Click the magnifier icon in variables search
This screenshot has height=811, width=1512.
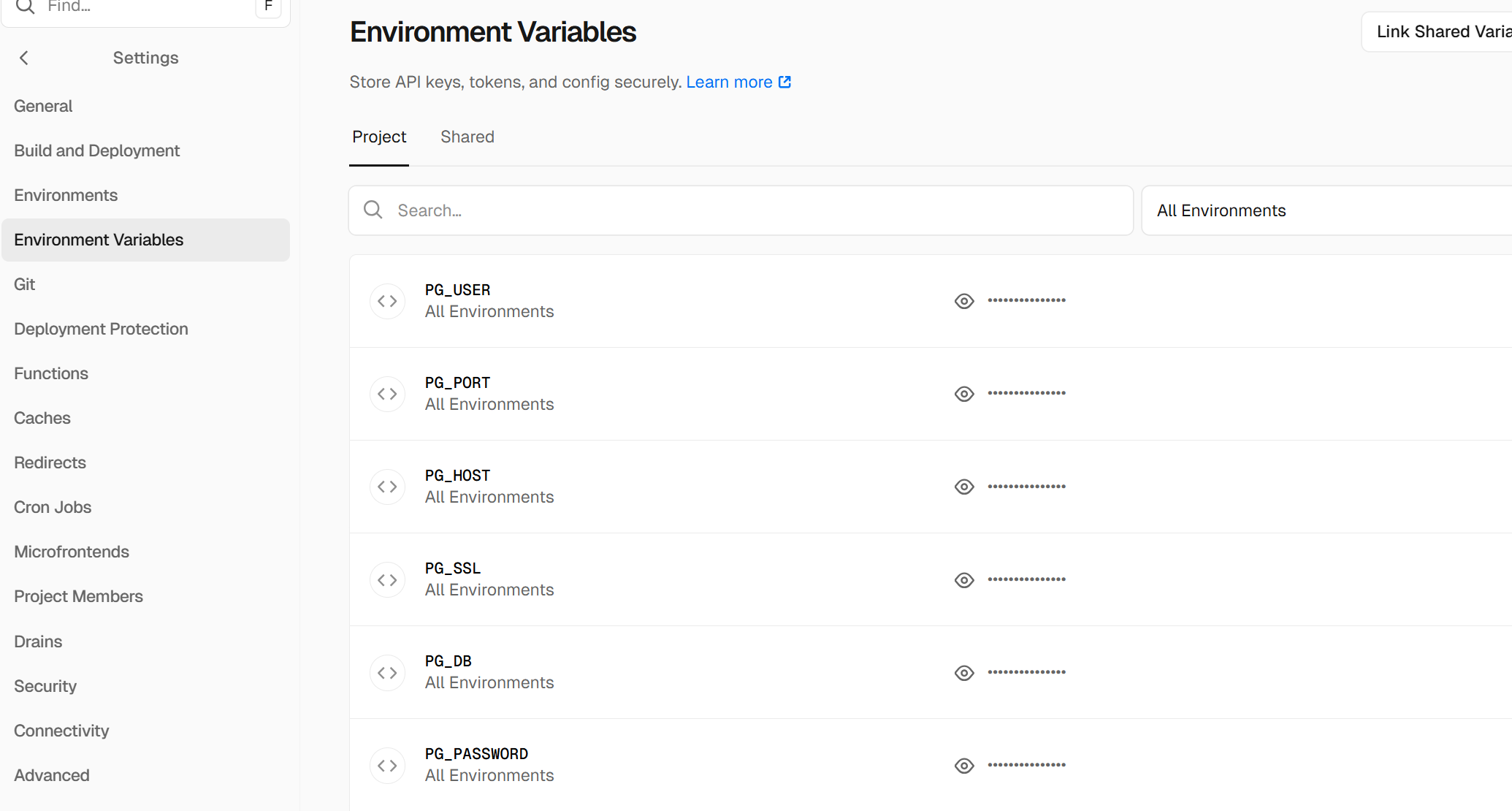[x=373, y=210]
